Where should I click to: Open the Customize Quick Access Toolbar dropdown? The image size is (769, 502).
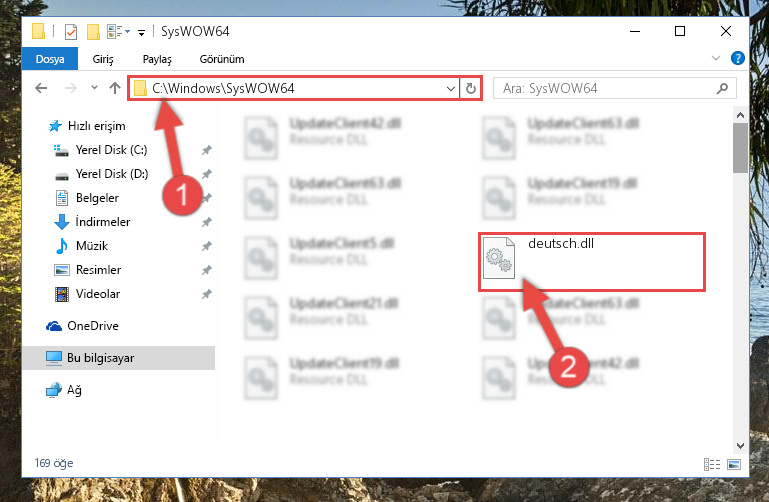141,33
